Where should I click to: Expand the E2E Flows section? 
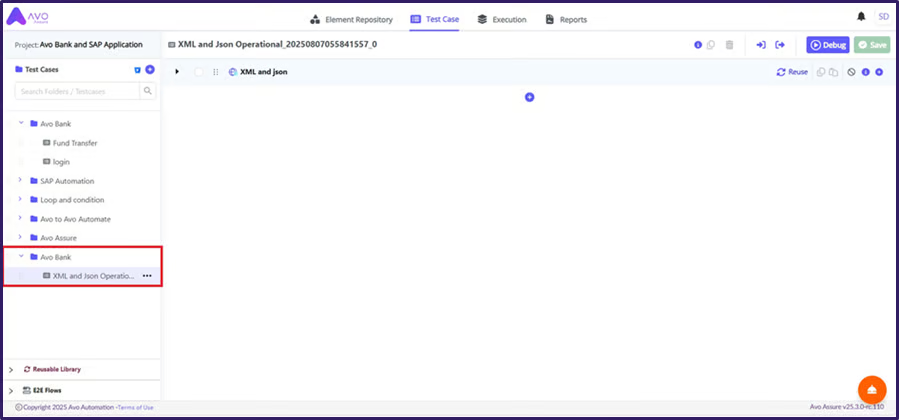point(11,390)
